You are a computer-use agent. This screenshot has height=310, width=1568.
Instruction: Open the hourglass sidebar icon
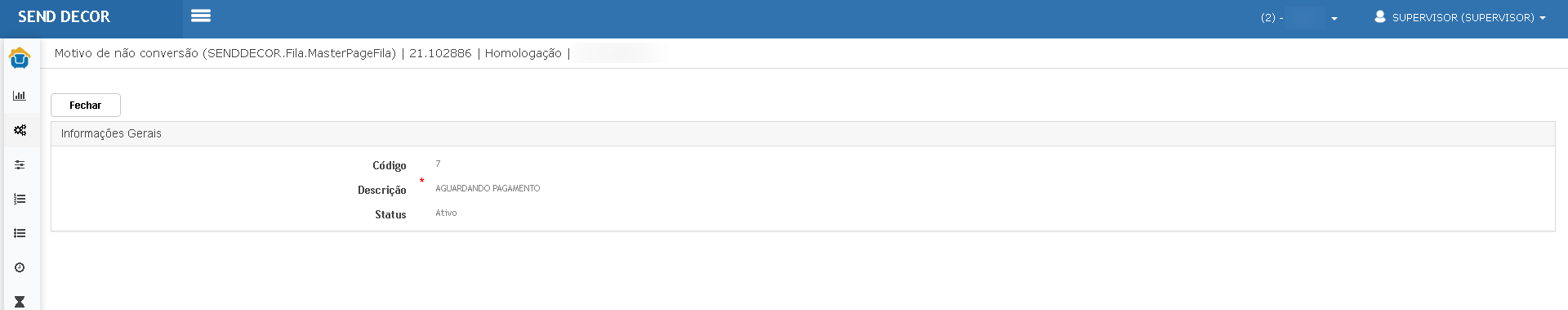(20, 302)
